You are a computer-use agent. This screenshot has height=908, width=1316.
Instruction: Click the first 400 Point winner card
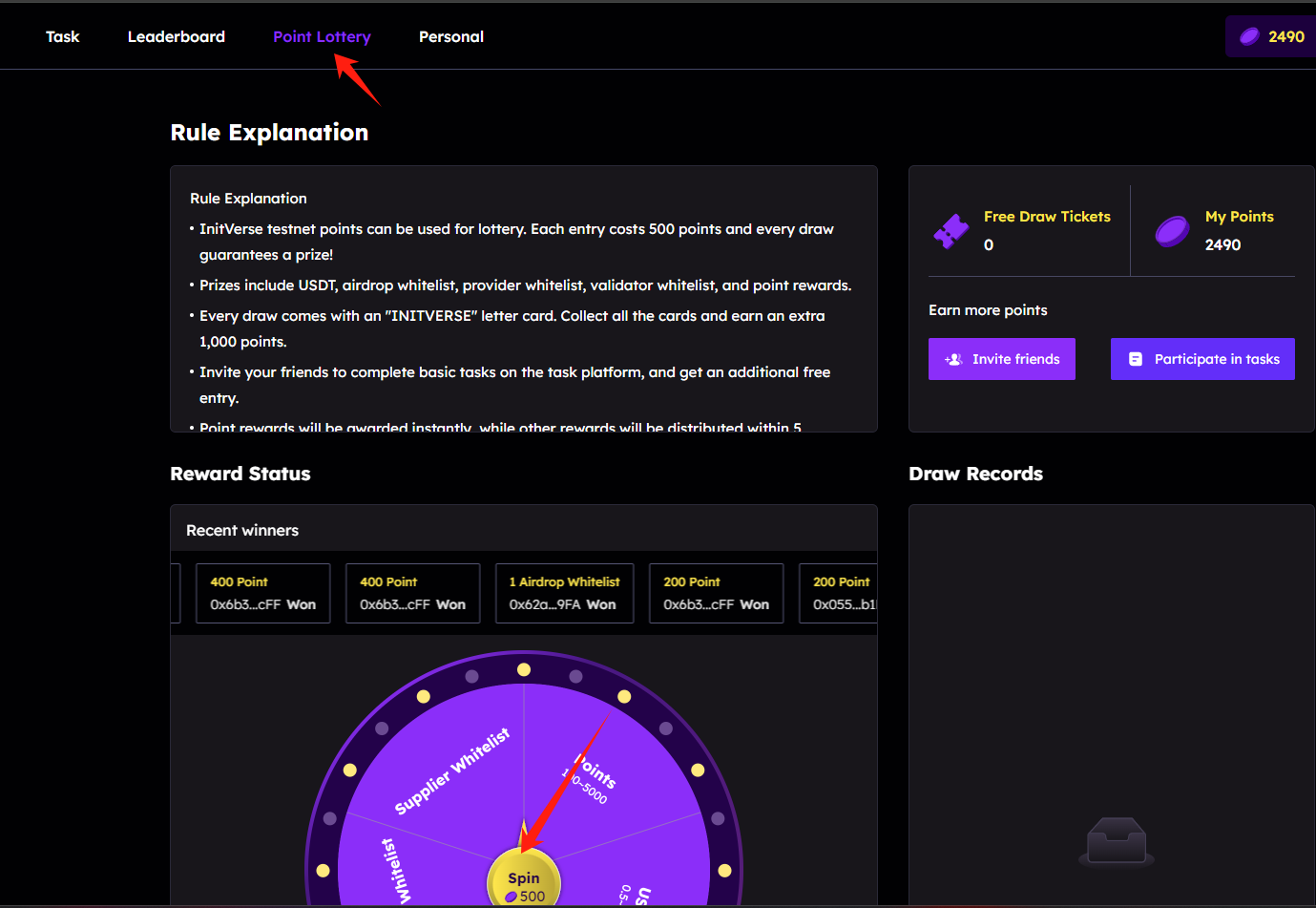[x=262, y=593]
